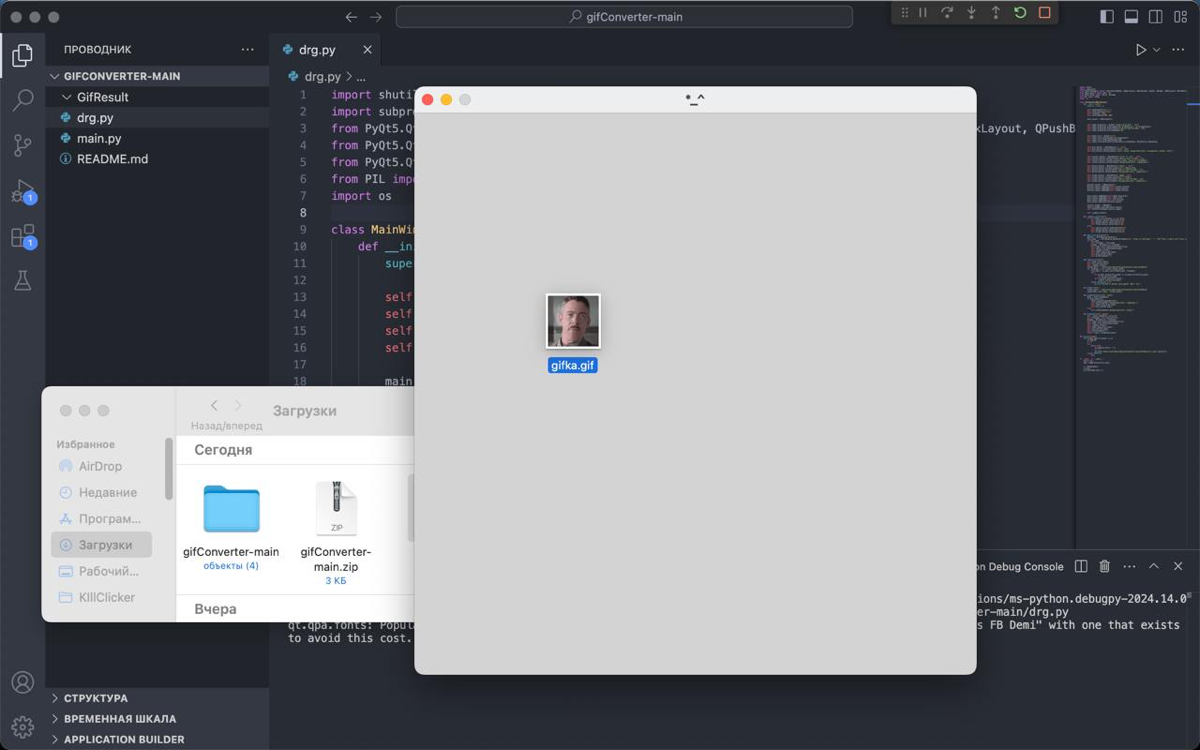1200x750 pixels.
Task: Toggle the primary side bar visibility
Action: (1106, 17)
